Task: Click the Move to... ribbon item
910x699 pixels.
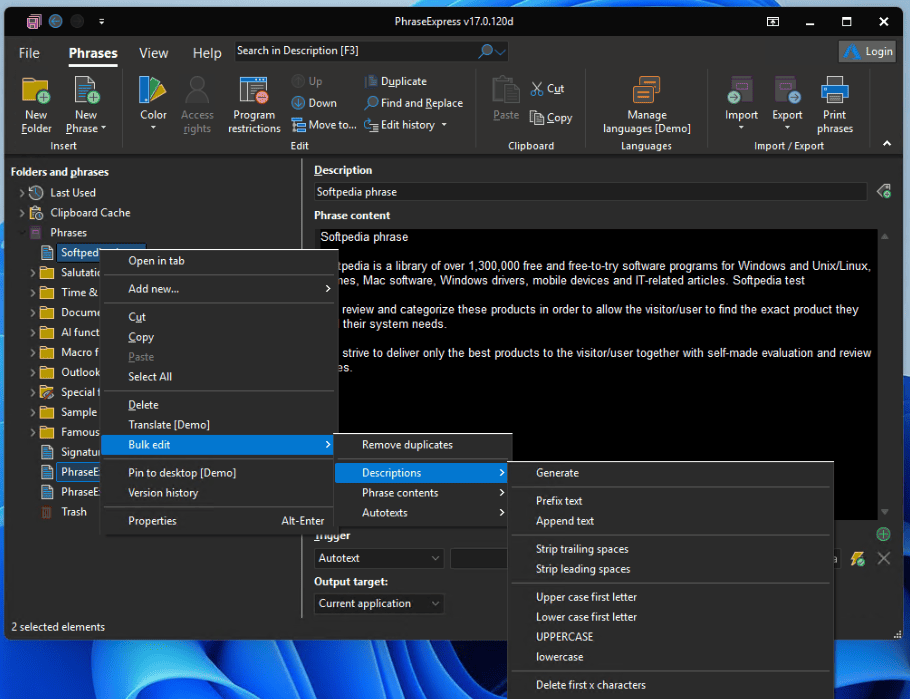Action: tap(324, 125)
